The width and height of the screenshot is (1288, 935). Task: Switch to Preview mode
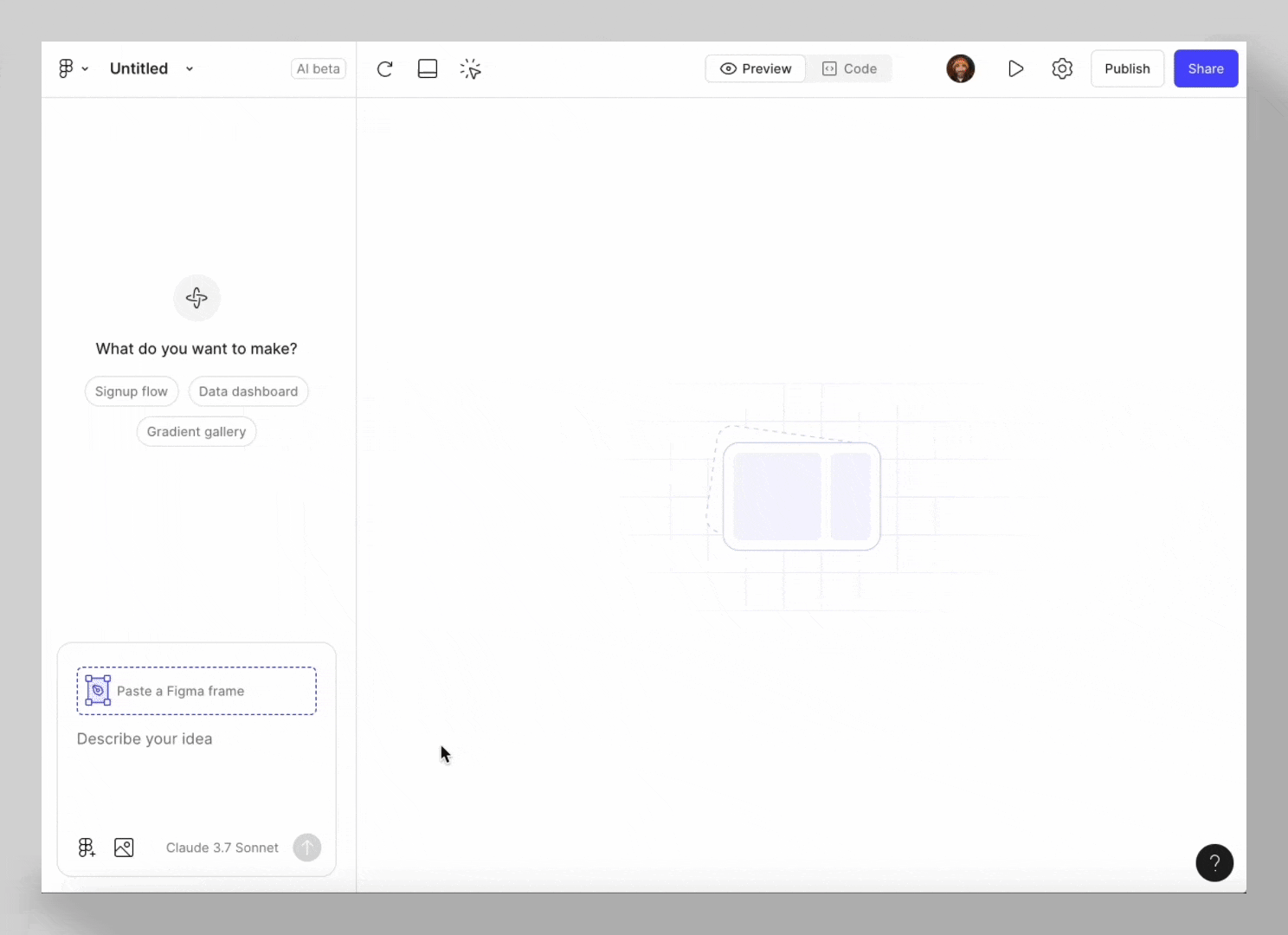coord(755,68)
